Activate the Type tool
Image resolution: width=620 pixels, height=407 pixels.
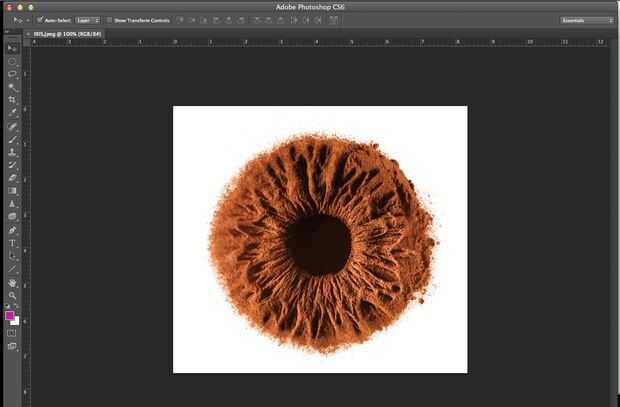[x=12, y=243]
